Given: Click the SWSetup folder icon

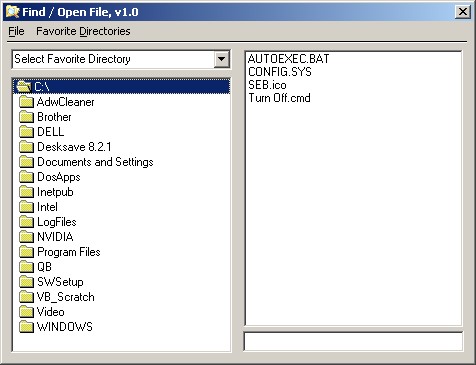Looking at the screenshot, I should [26, 282].
